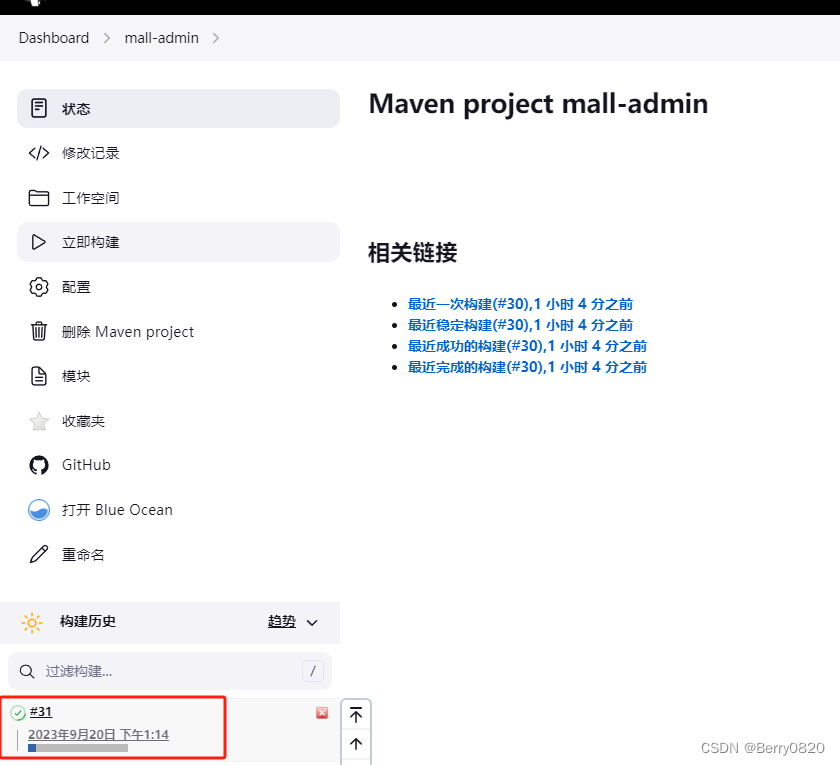The height and width of the screenshot is (765, 840).
Task: Choose 重命名 in the sidebar
Action: 178,554
